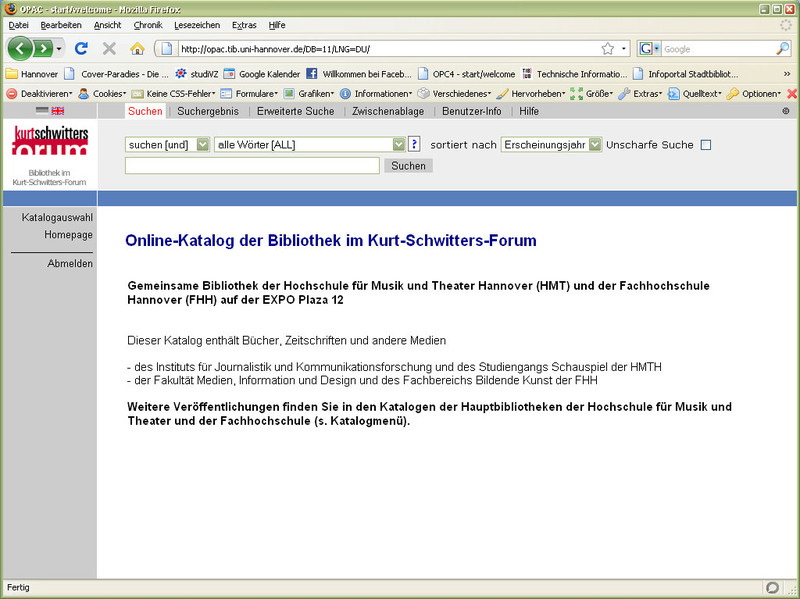Open the Cover-Paradies bookmark

pyautogui.click(x=116, y=74)
